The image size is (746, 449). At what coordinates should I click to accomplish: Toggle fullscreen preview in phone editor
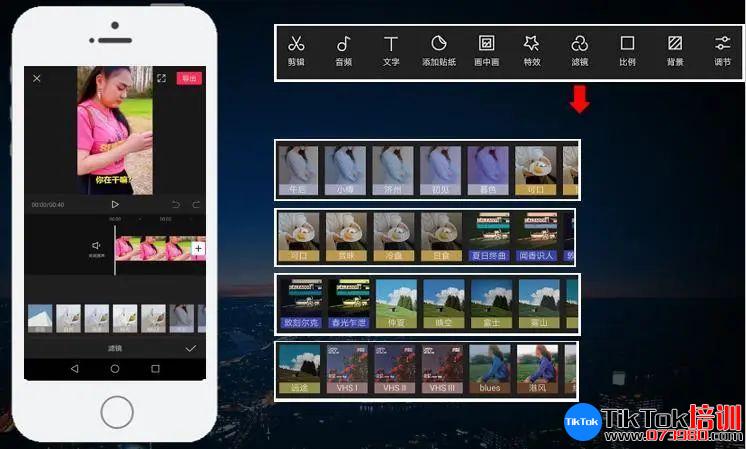[x=161, y=78]
